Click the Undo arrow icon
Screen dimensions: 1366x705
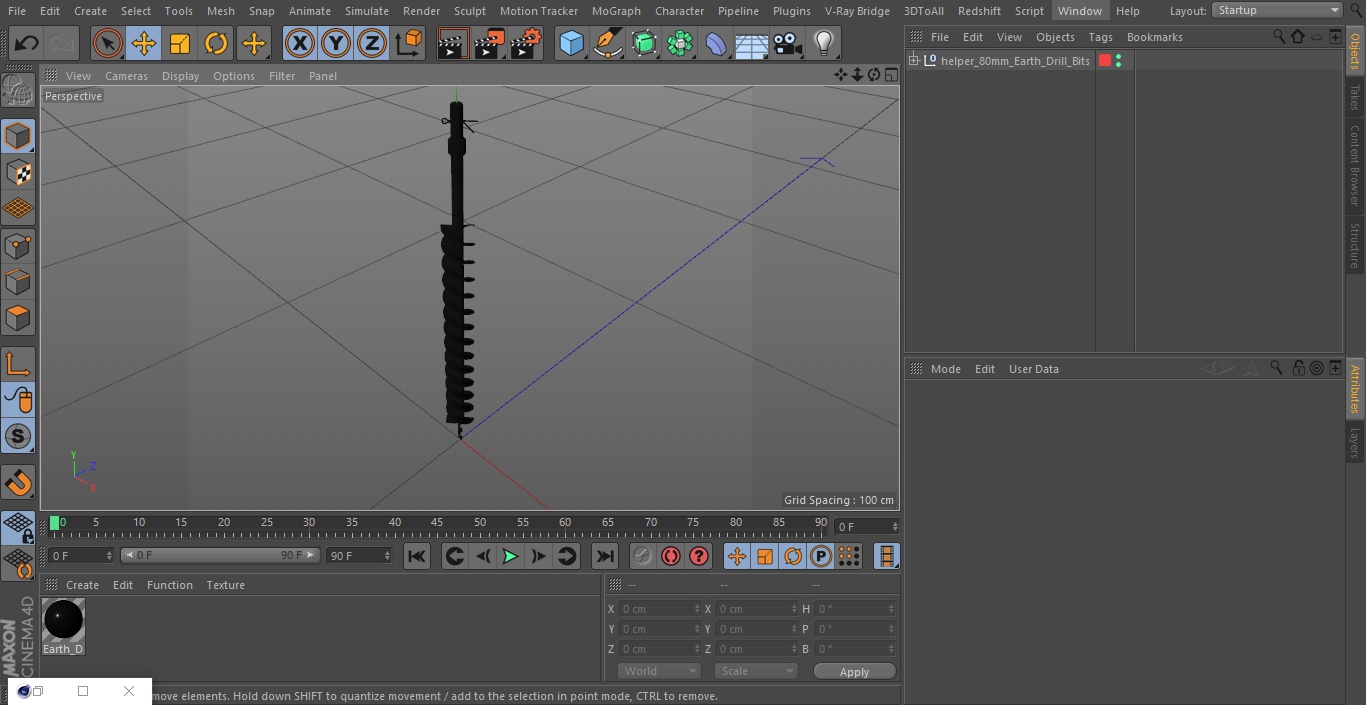coord(26,44)
